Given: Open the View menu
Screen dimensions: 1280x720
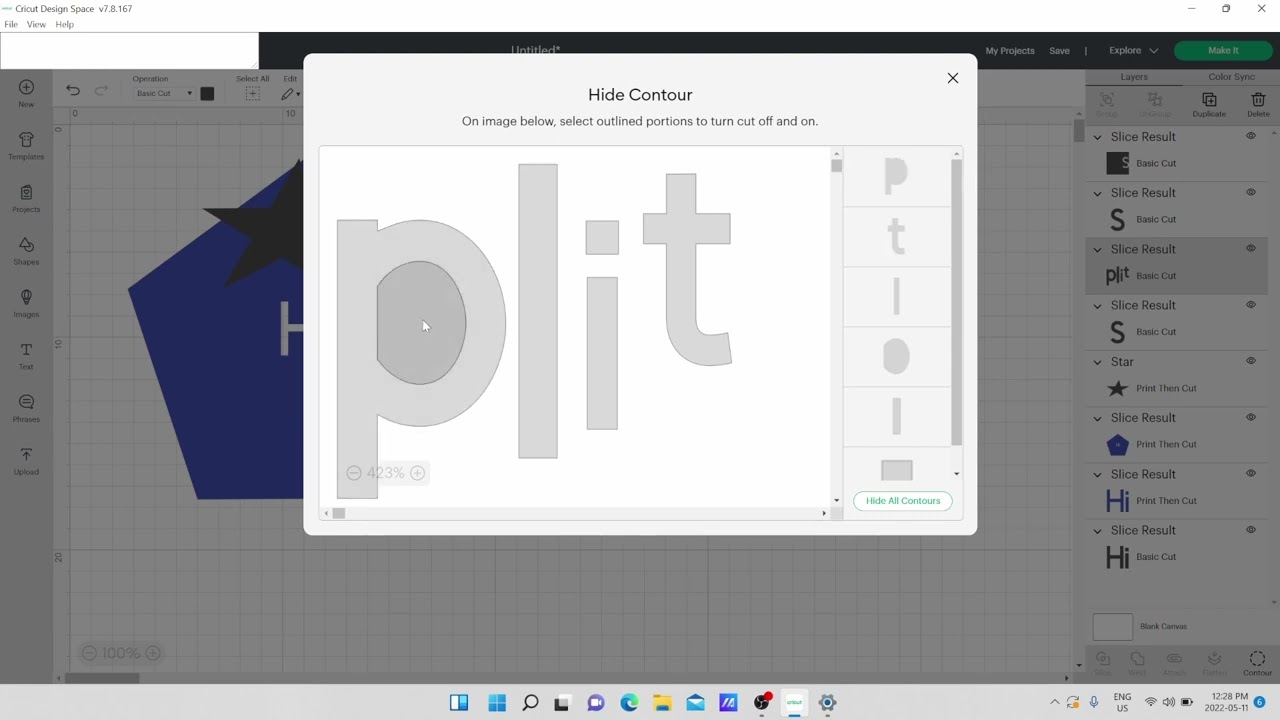Looking at the screenshot, I should tap(36, 24).
